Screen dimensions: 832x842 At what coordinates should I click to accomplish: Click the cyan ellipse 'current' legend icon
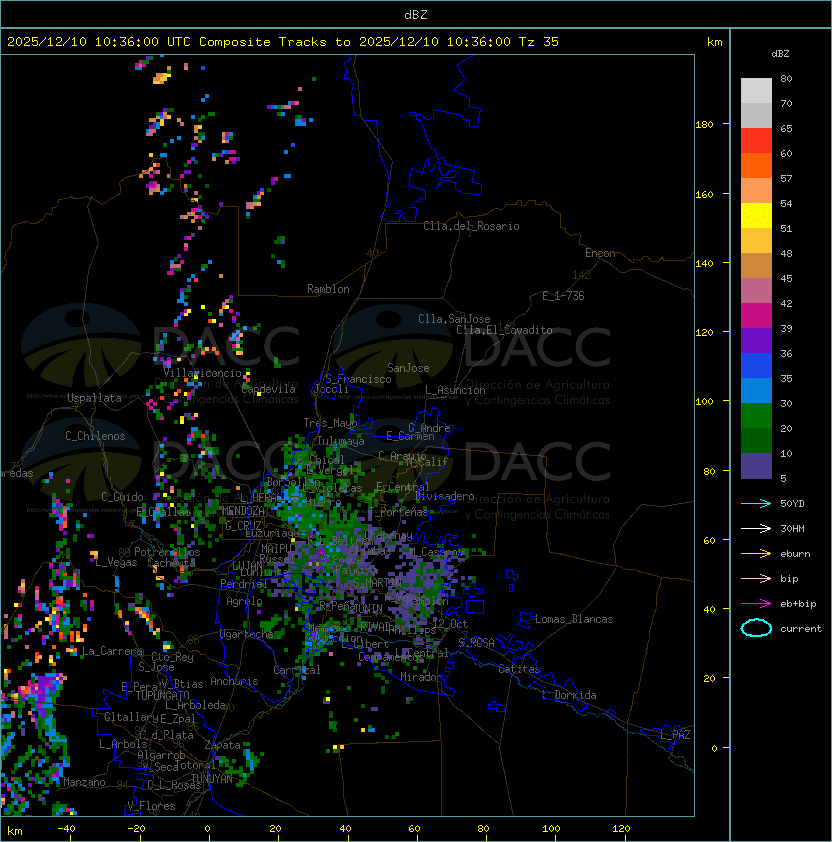click(756, 628)
